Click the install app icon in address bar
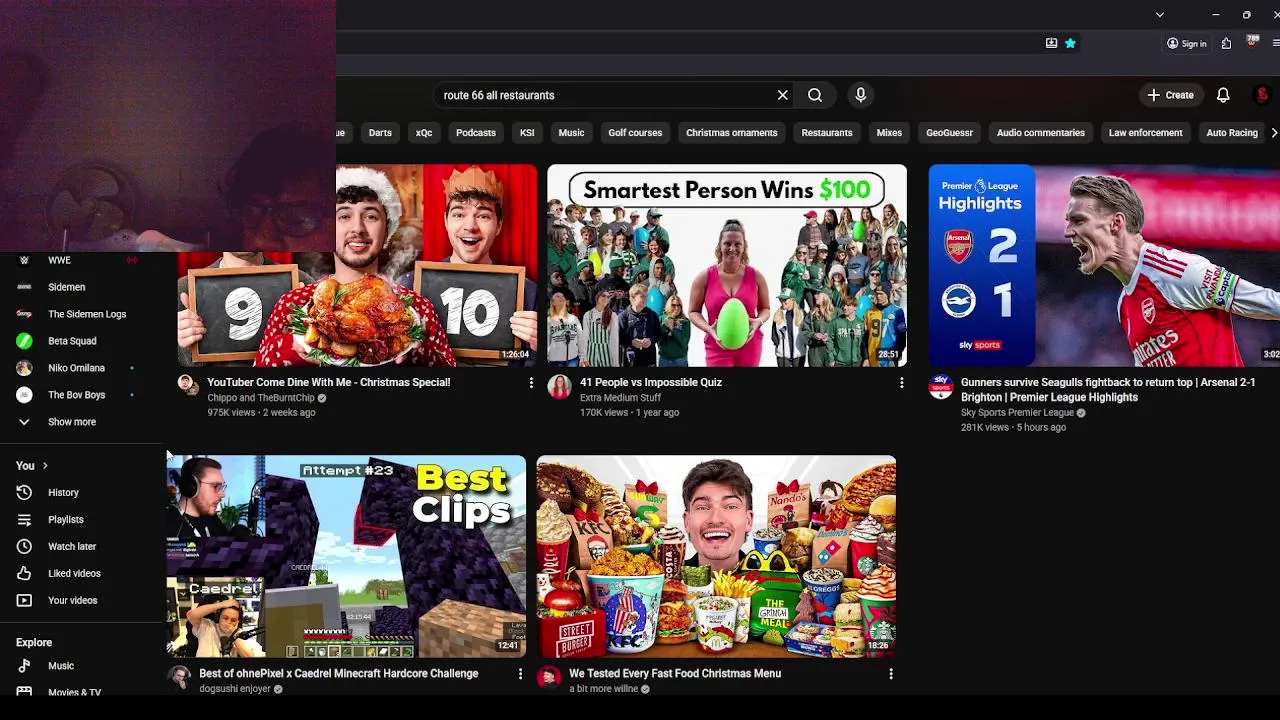 [1051, 43]
